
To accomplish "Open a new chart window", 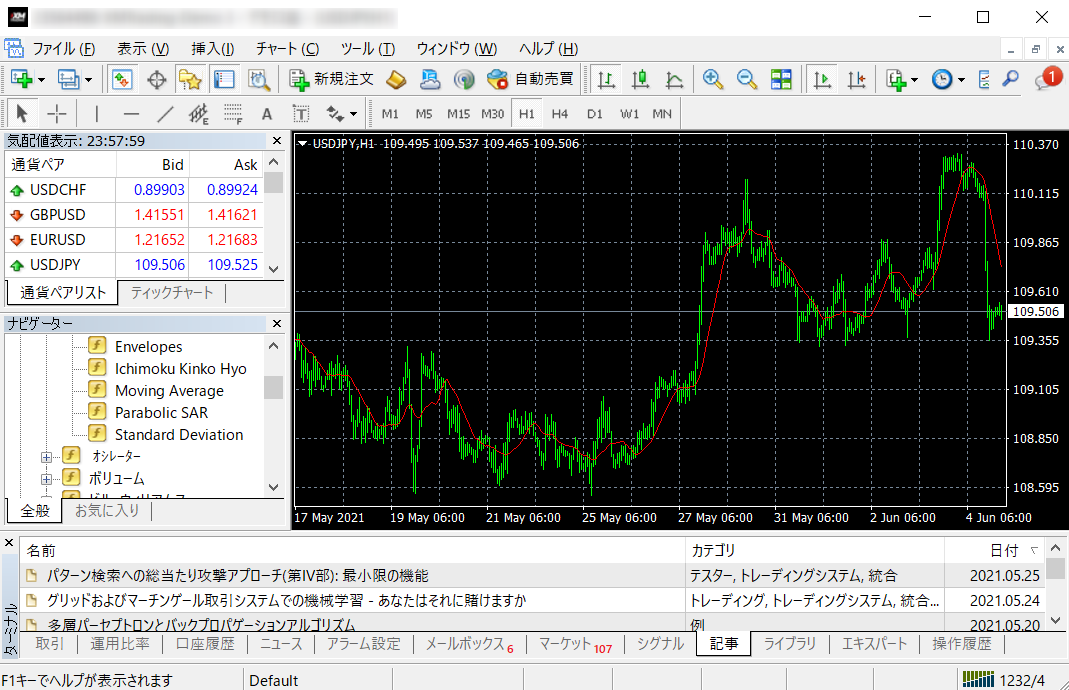I will (22, 79).
